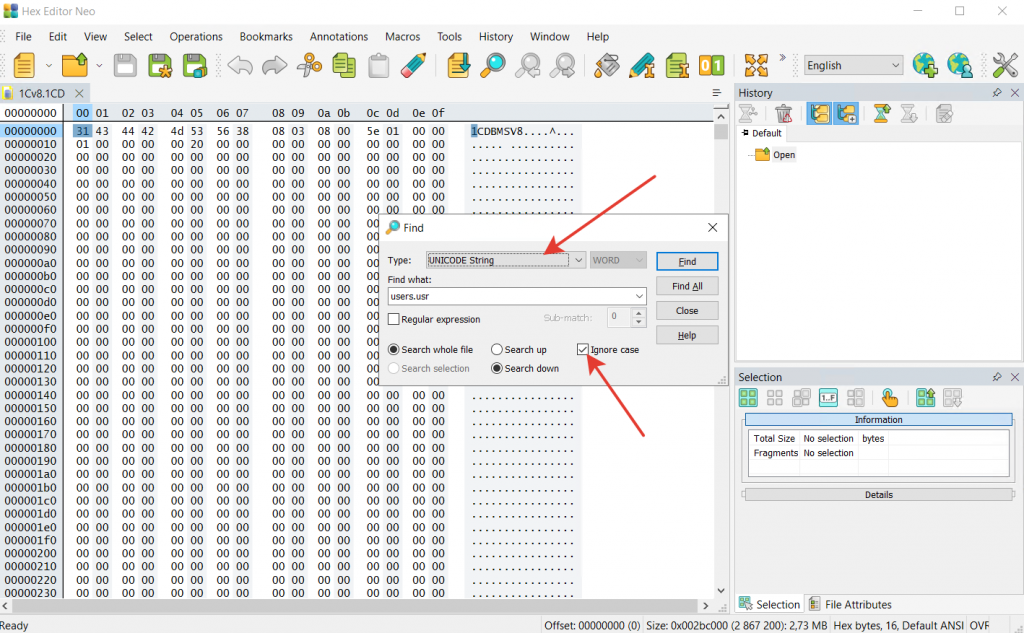The image size is (1024, 633).
Task: Close the 1Cv8.1CD tab
Action: pos(79,93)
